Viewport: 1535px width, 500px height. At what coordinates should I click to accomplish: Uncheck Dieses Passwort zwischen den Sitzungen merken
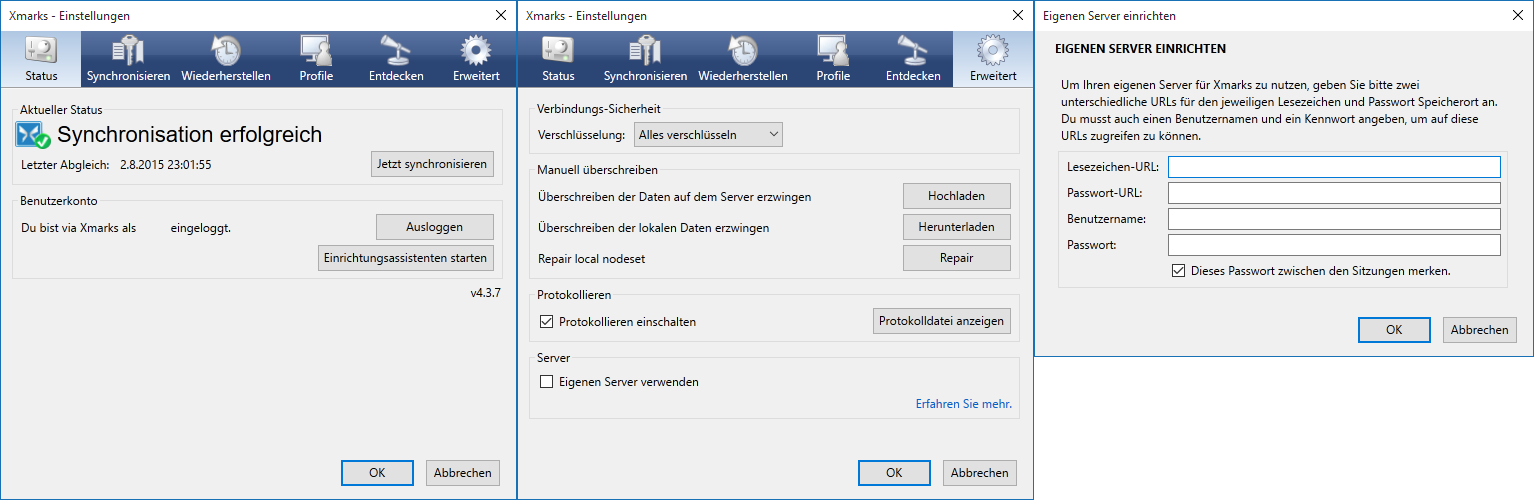1178,270
